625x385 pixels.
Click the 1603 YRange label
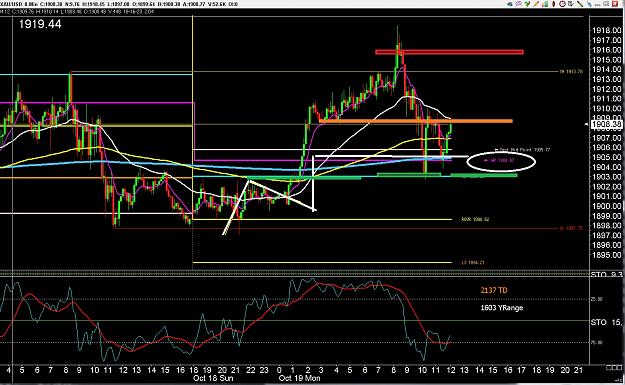coord(502,308)
